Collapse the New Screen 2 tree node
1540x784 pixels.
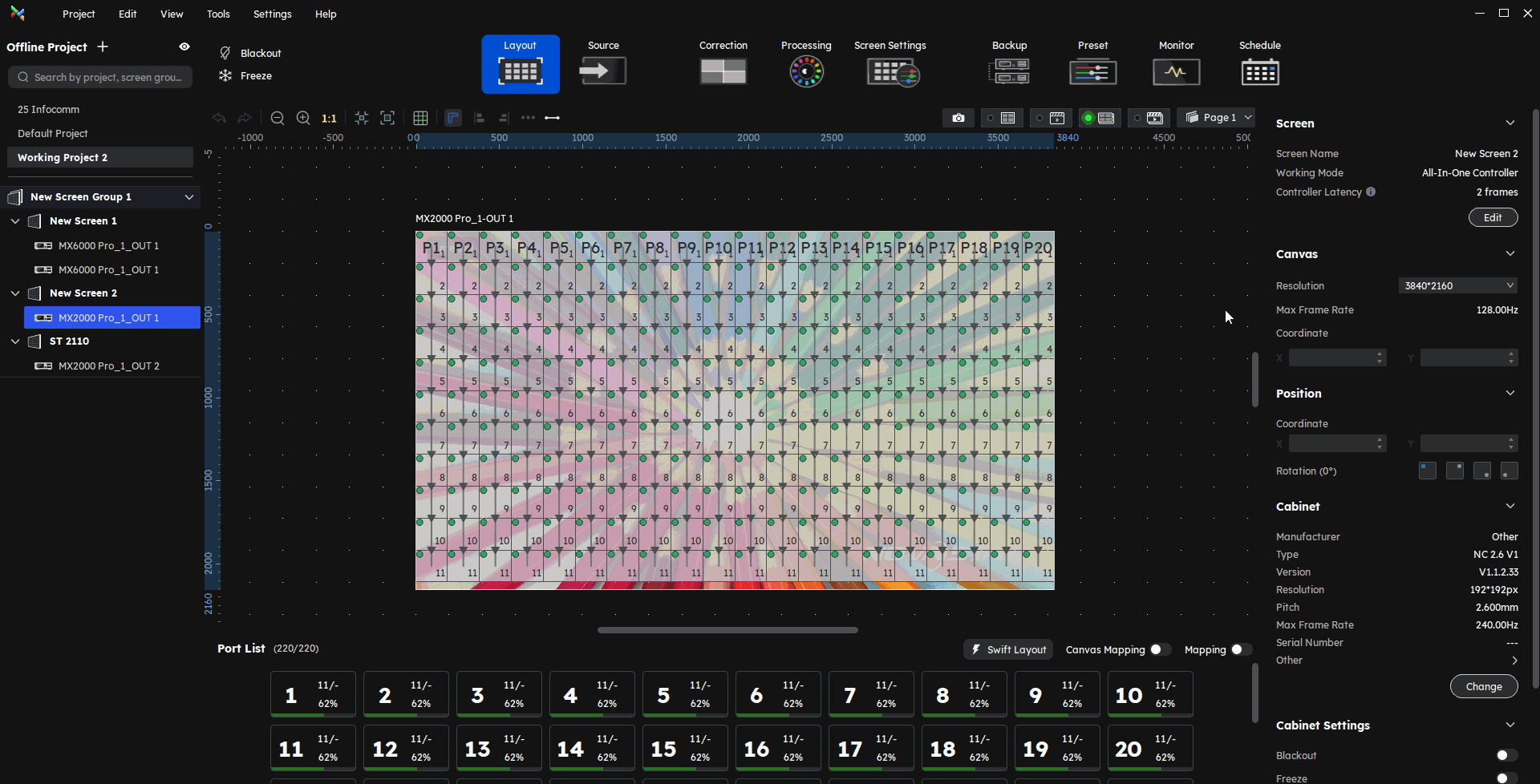coord(15,293)
